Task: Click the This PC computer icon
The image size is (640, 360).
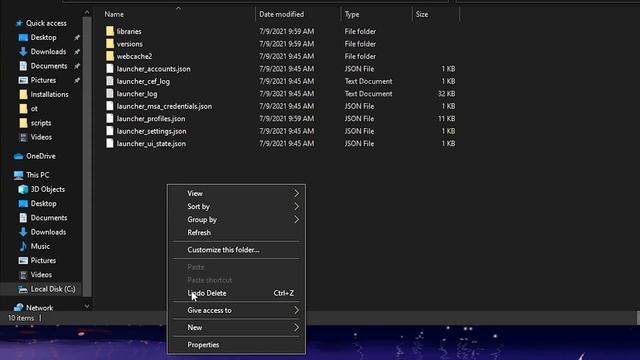Action: [x=18, y=175]
